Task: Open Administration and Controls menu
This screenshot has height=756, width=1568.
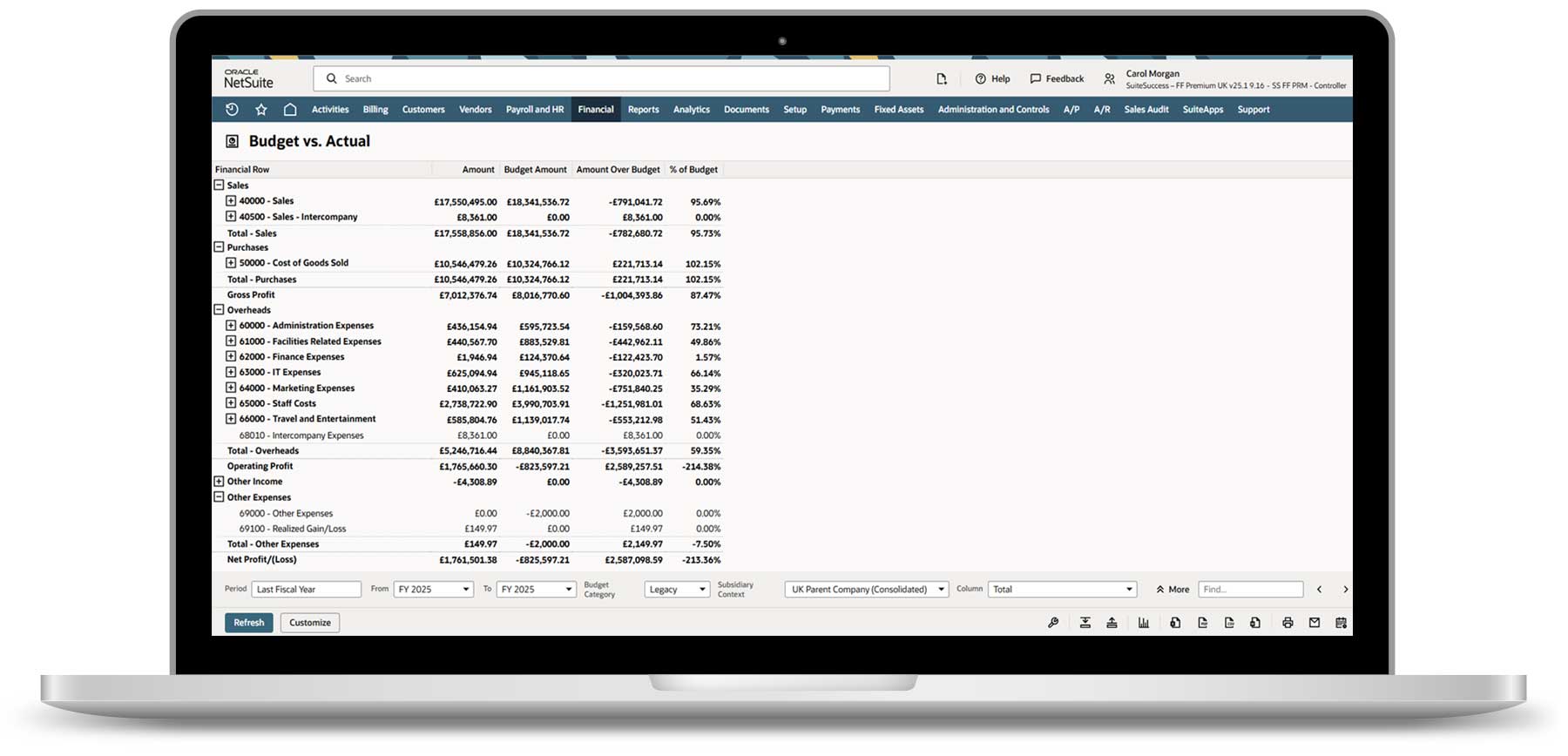Action: click(994, 110)
